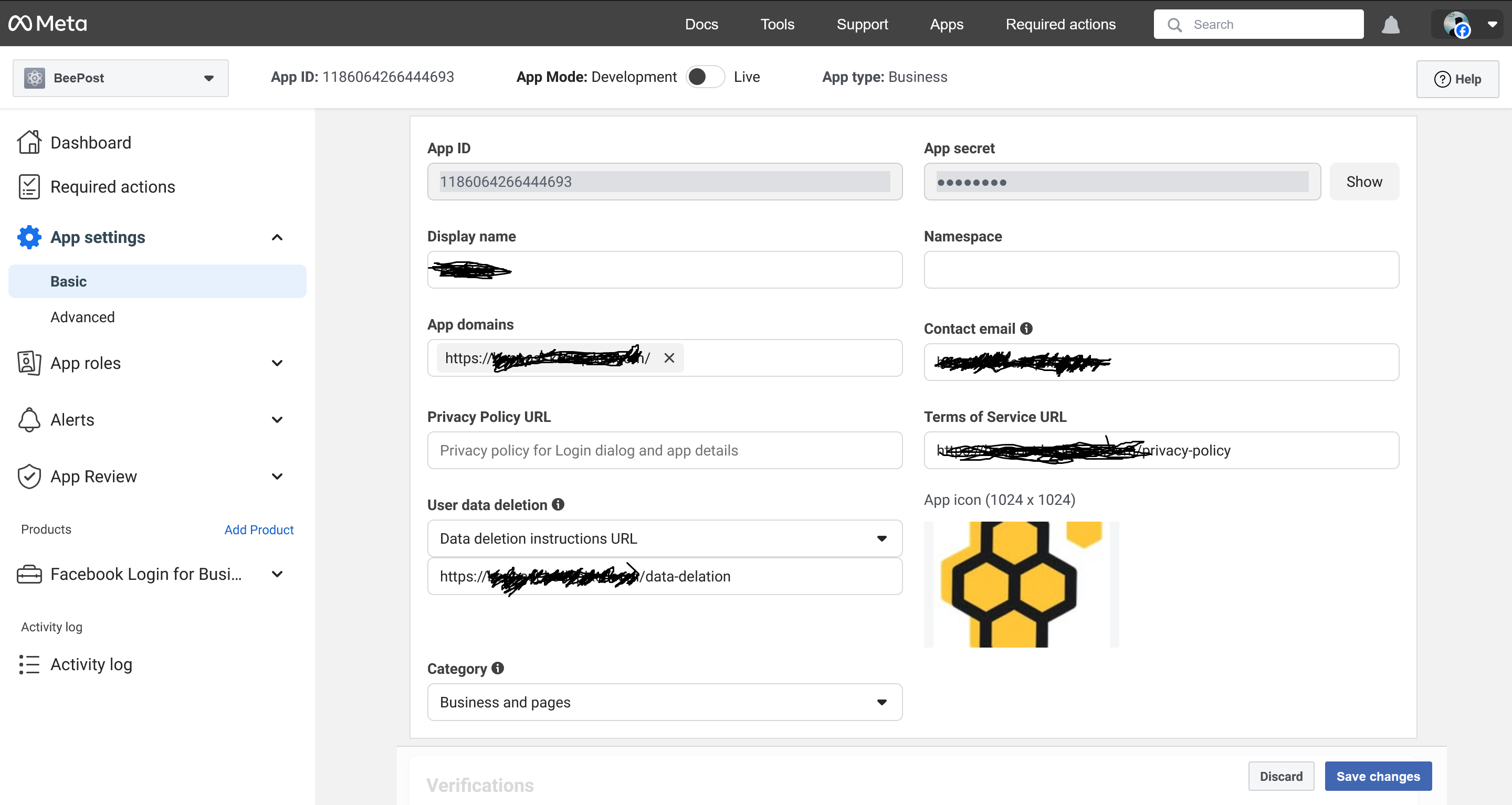Click the Help button
This screenshot has height=805, width=1512.
[1457, 79]
